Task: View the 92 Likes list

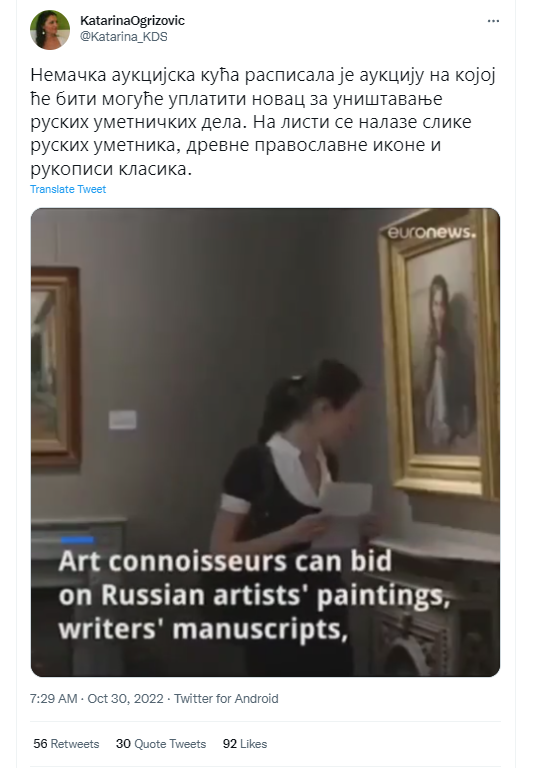Action: click(245, 744)
